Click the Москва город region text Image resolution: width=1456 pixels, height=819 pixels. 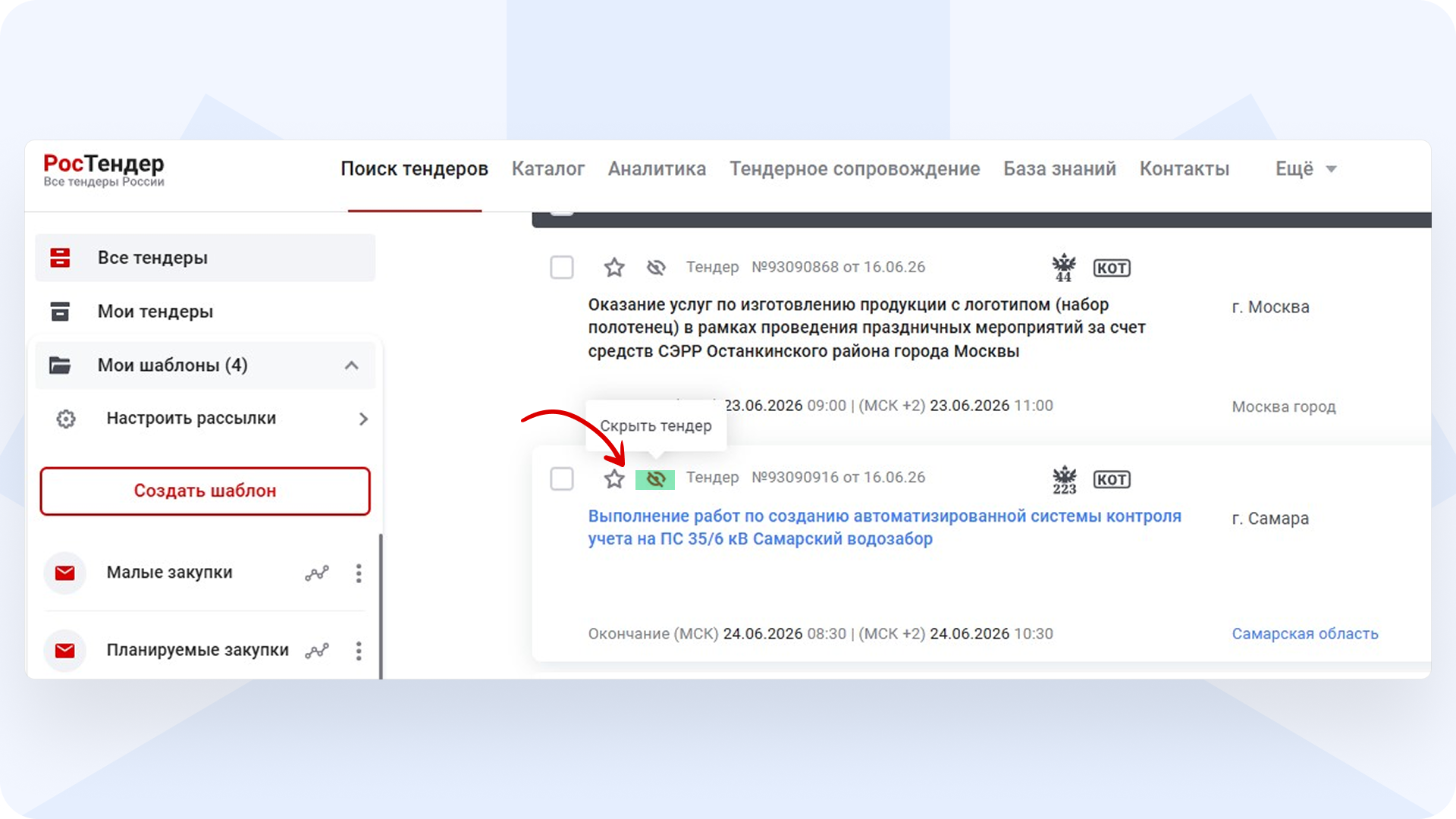[1284, 407]
